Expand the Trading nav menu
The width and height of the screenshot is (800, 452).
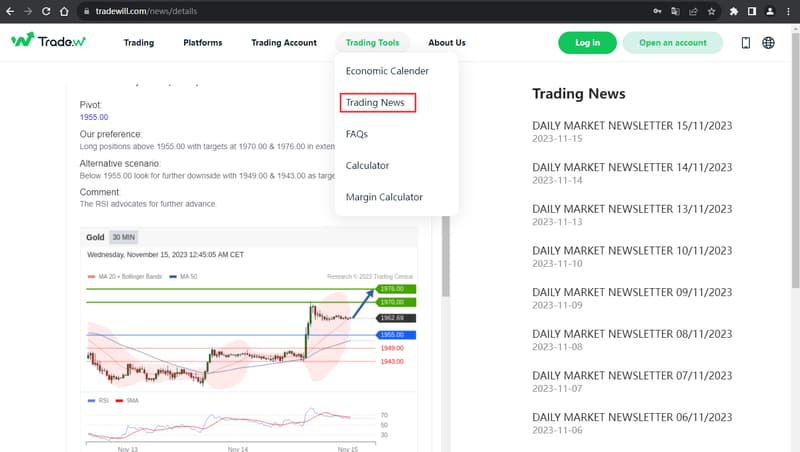[x=138, y=43]
